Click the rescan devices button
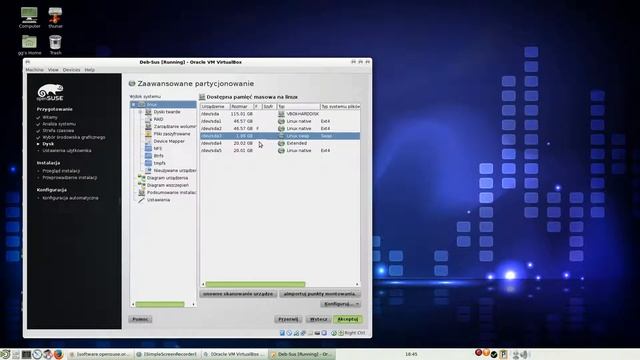This screenshot has height=360, width=640. (238, 294)
